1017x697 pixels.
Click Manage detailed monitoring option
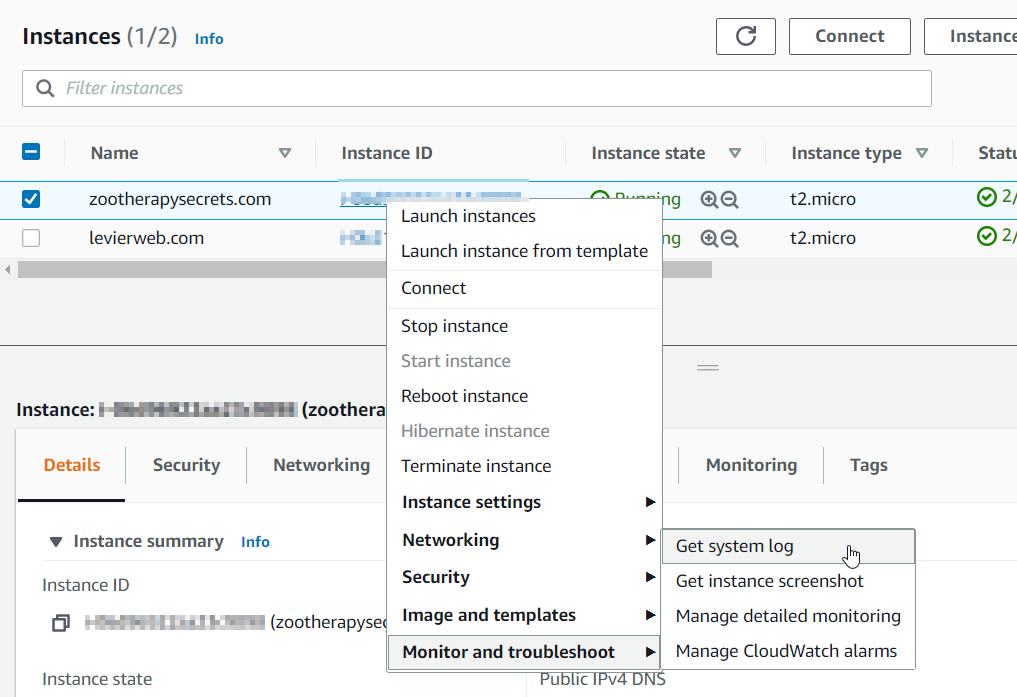tap(788, 617)
